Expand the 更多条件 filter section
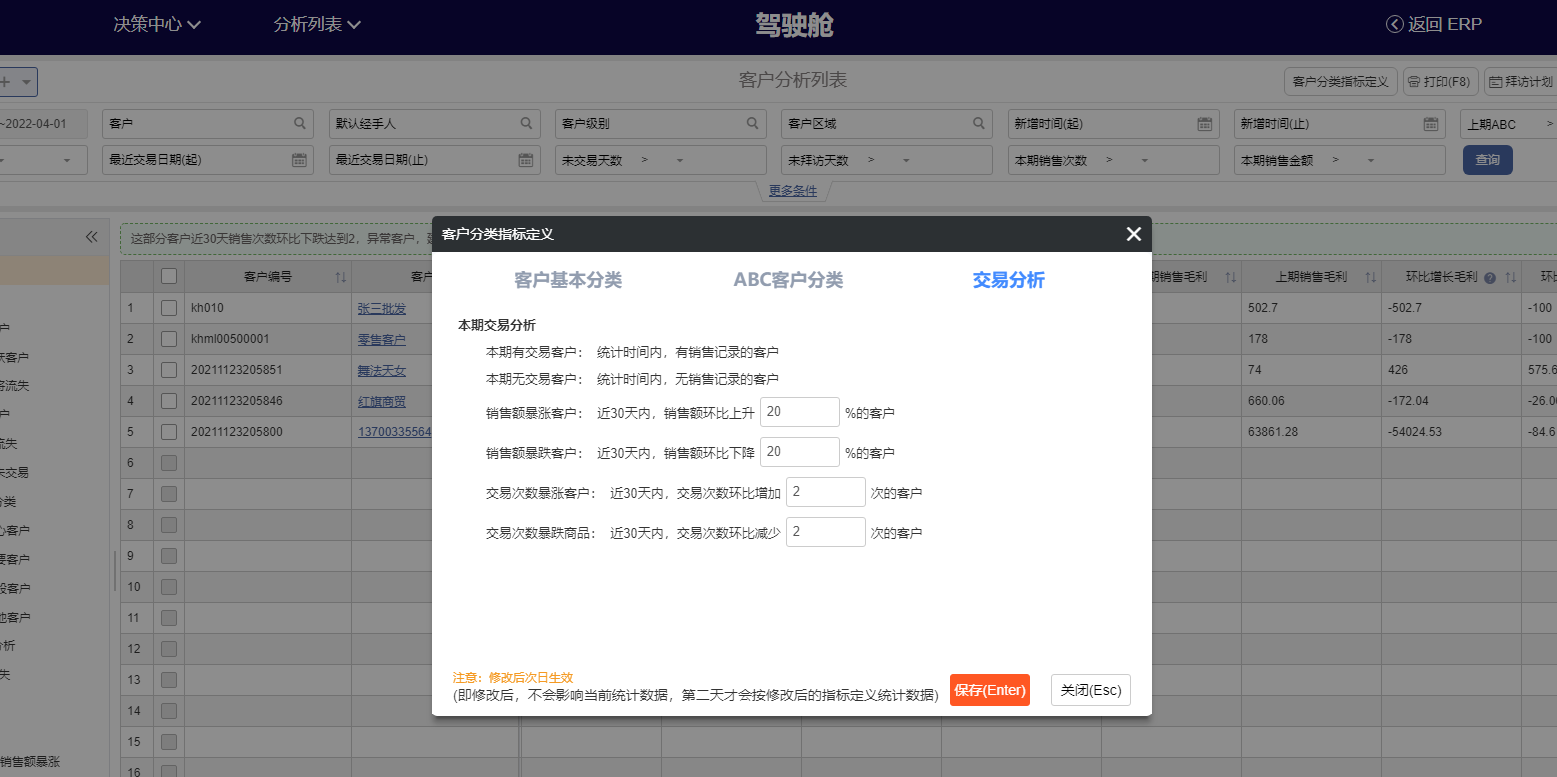 pos(792,191)
